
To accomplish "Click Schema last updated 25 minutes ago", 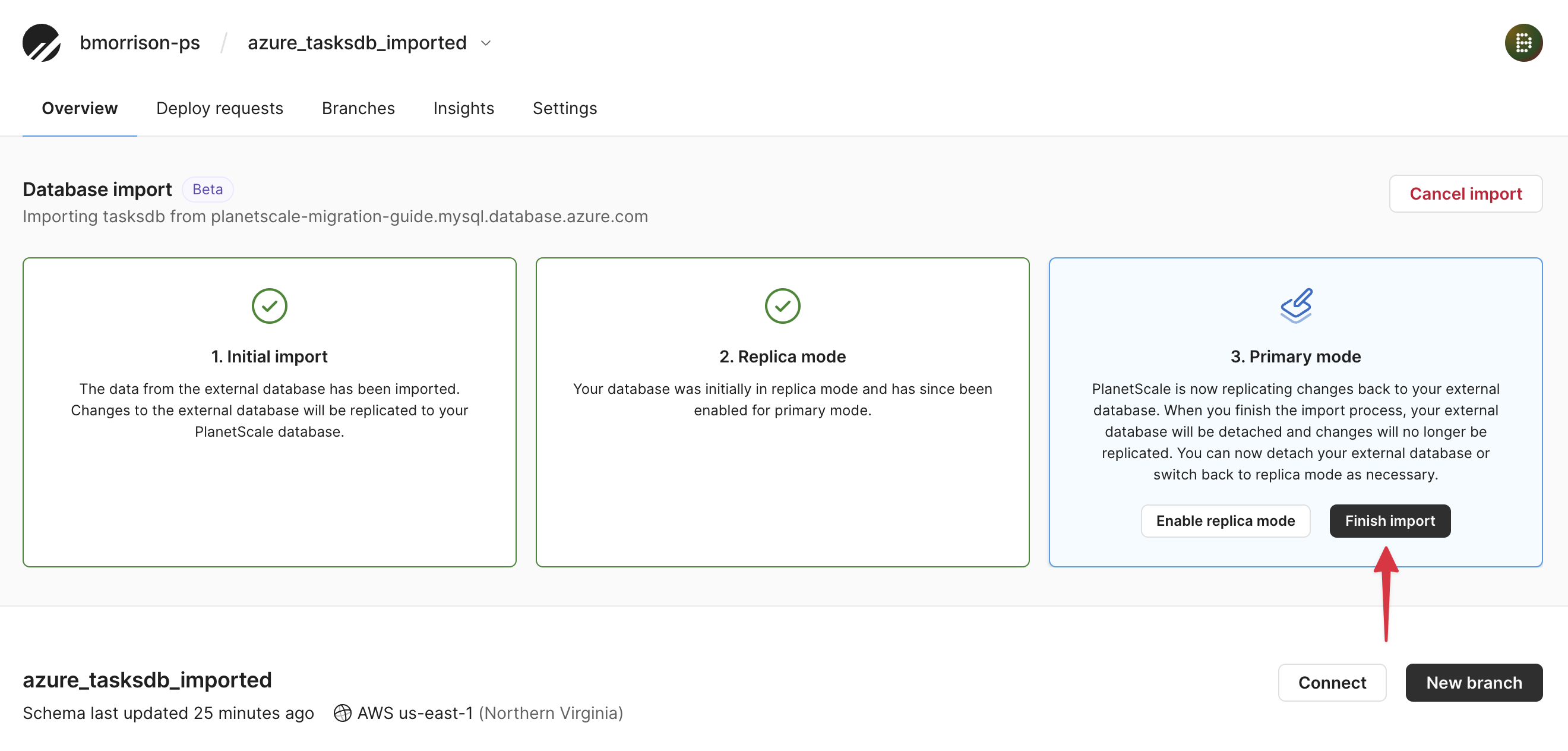I will (x=168, y=712).
